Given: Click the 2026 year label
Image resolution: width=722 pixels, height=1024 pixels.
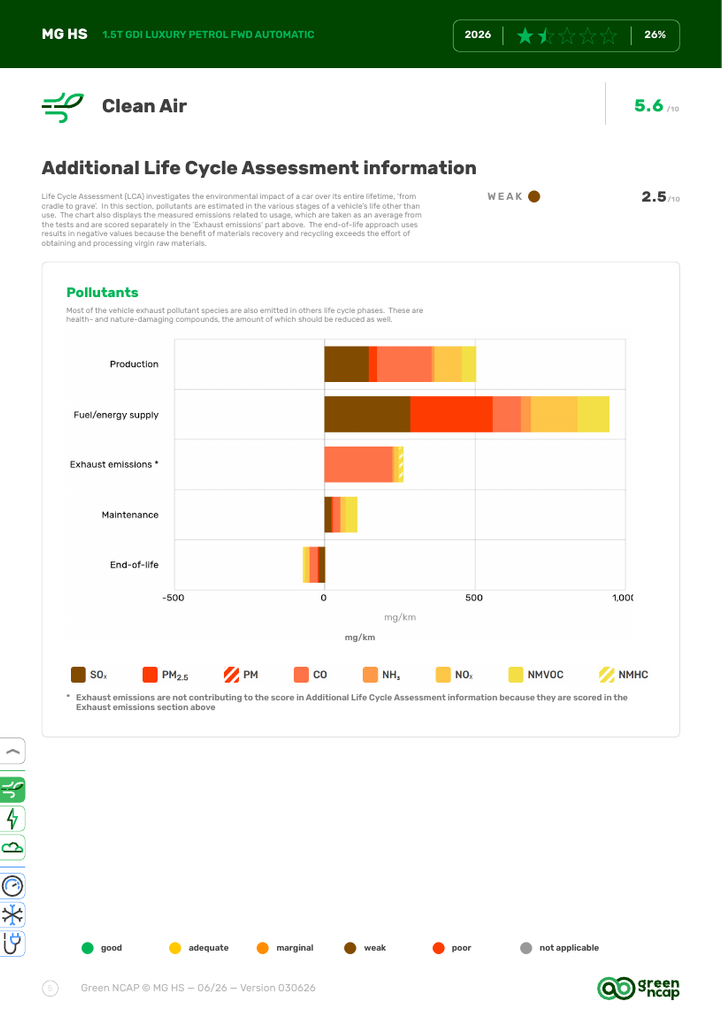Looking at the screenshot, I should [x=478, y=35].
